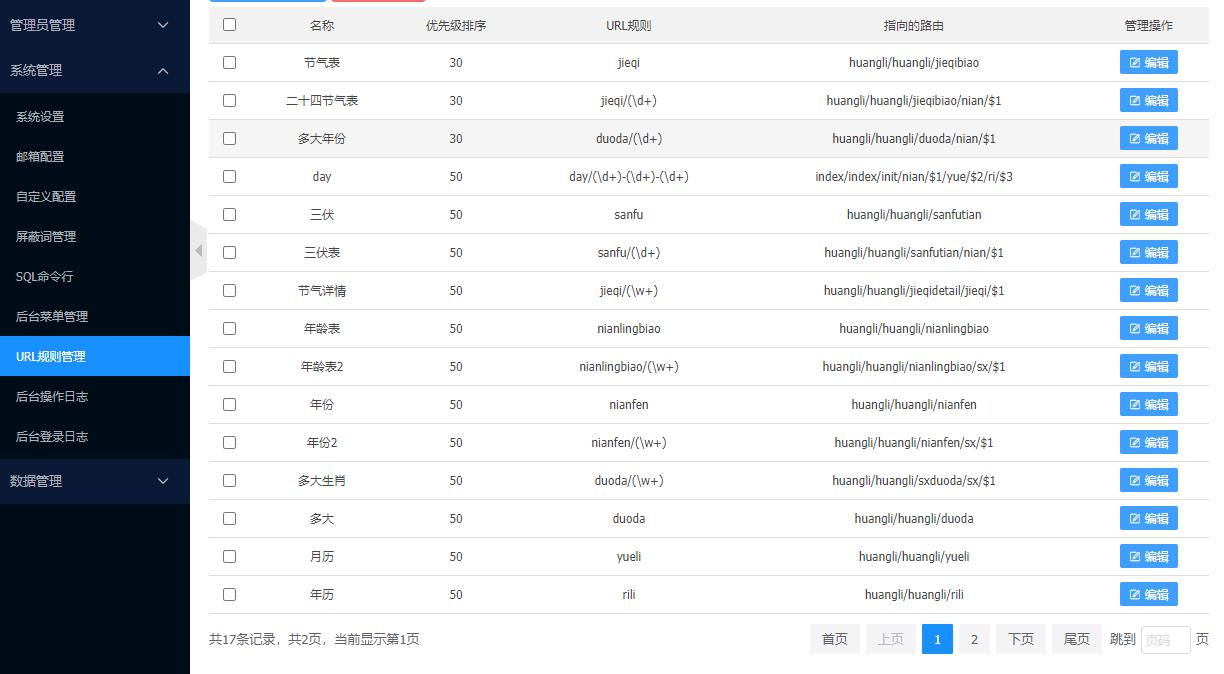Click edit icon for 月历 row
Image resolution: width=1224 pixels, height=674 pixels.
(1135, 557)
